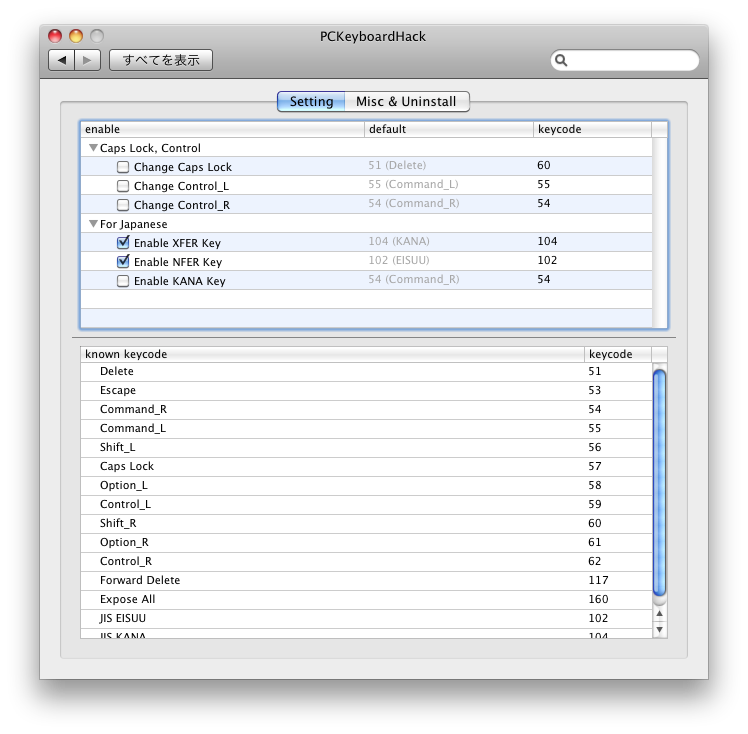Click the default 51 (Delete) cell
The width and height of the screenshot is (748, 734).
click(x=397, y=165)
